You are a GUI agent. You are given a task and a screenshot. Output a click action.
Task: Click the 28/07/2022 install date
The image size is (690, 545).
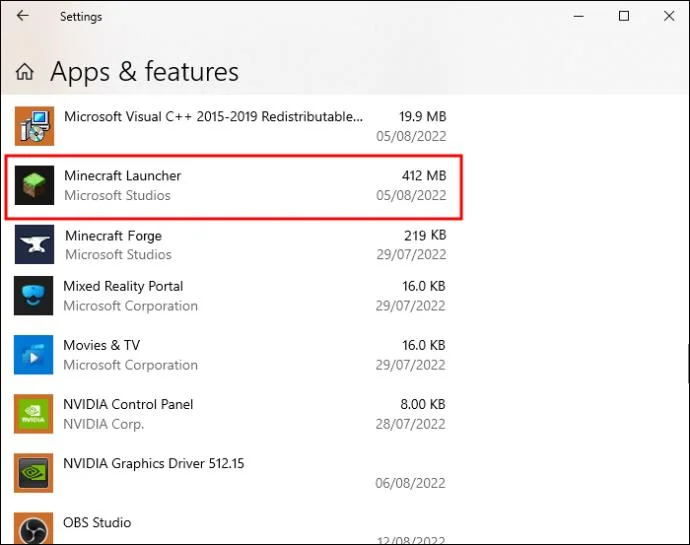coord(410,424)
